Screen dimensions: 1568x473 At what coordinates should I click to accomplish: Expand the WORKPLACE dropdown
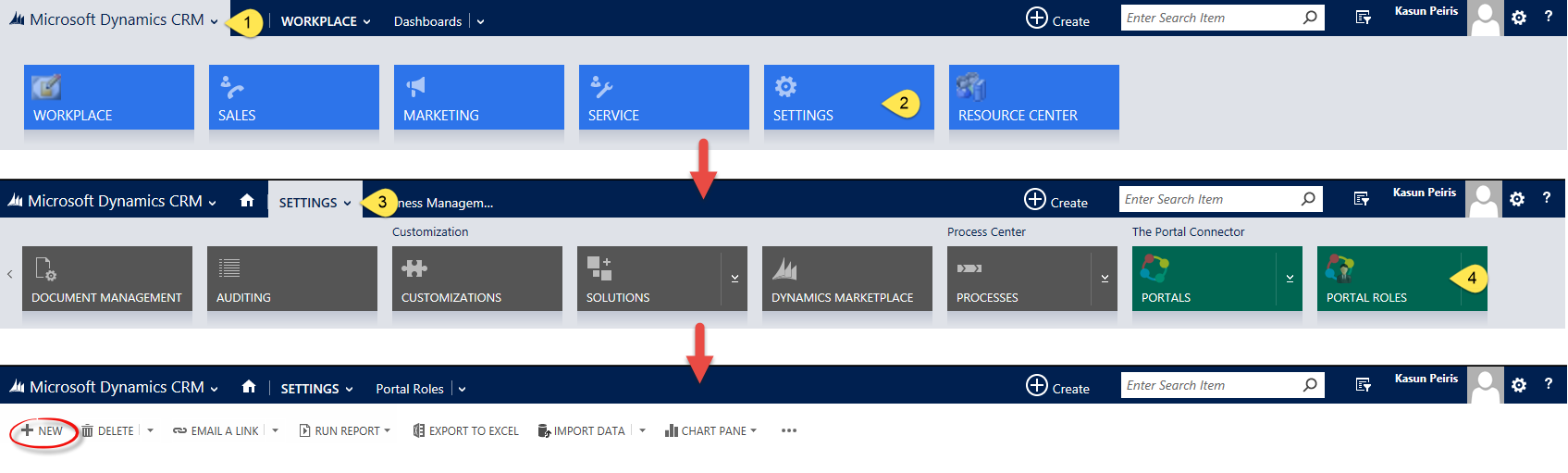pos(367,22)
